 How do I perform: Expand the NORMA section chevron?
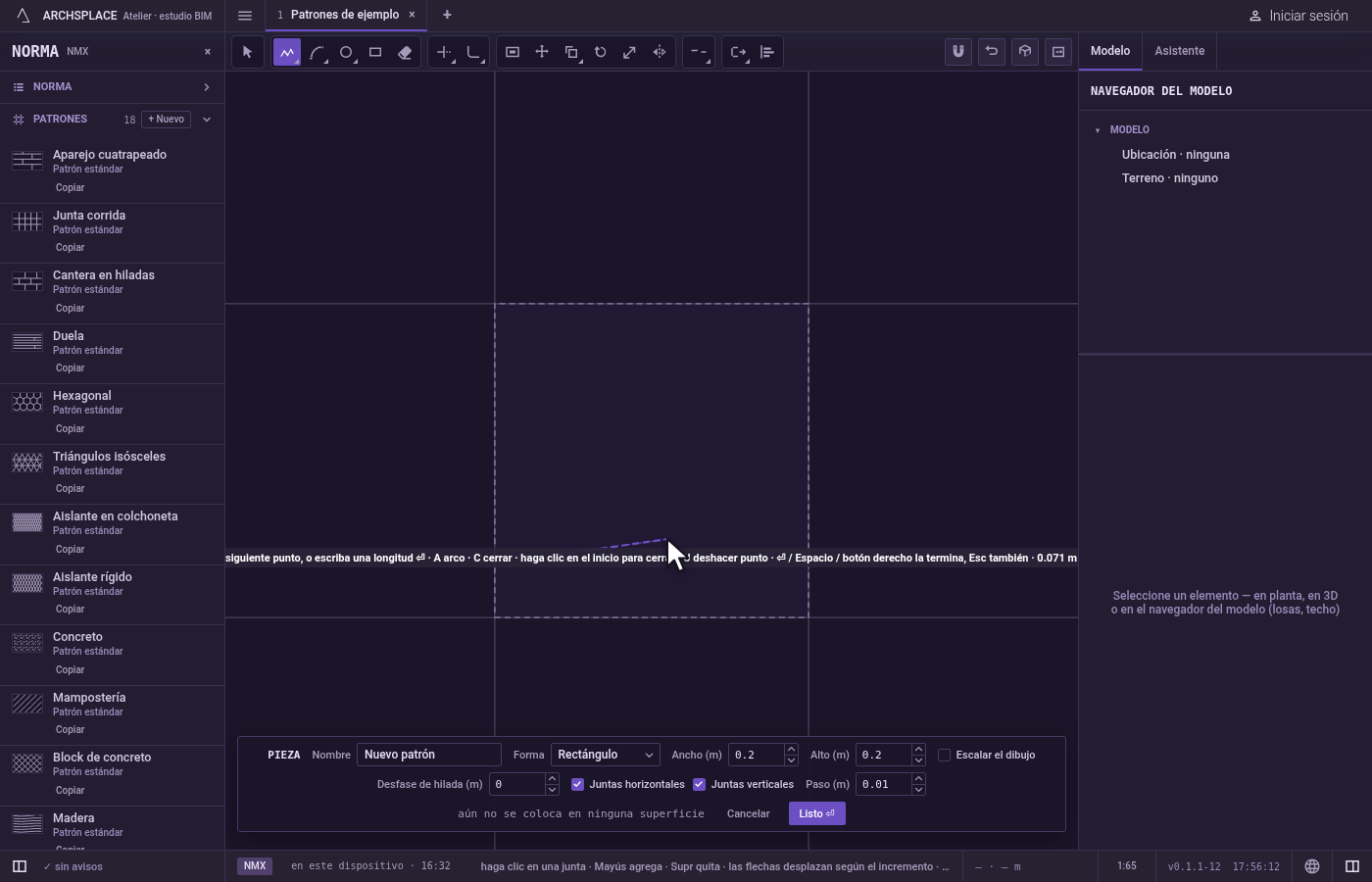coord(206,87)
